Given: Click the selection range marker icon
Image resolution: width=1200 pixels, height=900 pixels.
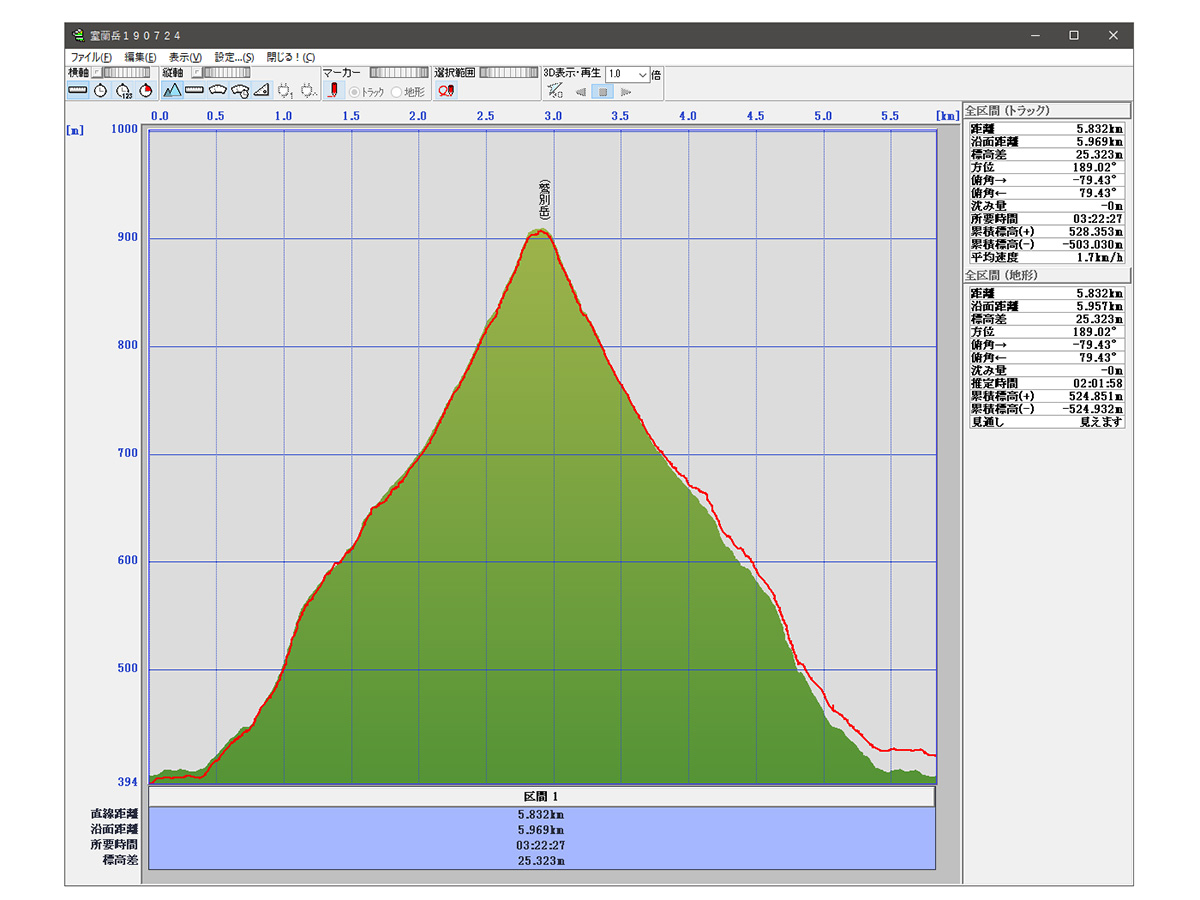Looking at the screenshot, I should pyautogui.click(x=446, y=91).
